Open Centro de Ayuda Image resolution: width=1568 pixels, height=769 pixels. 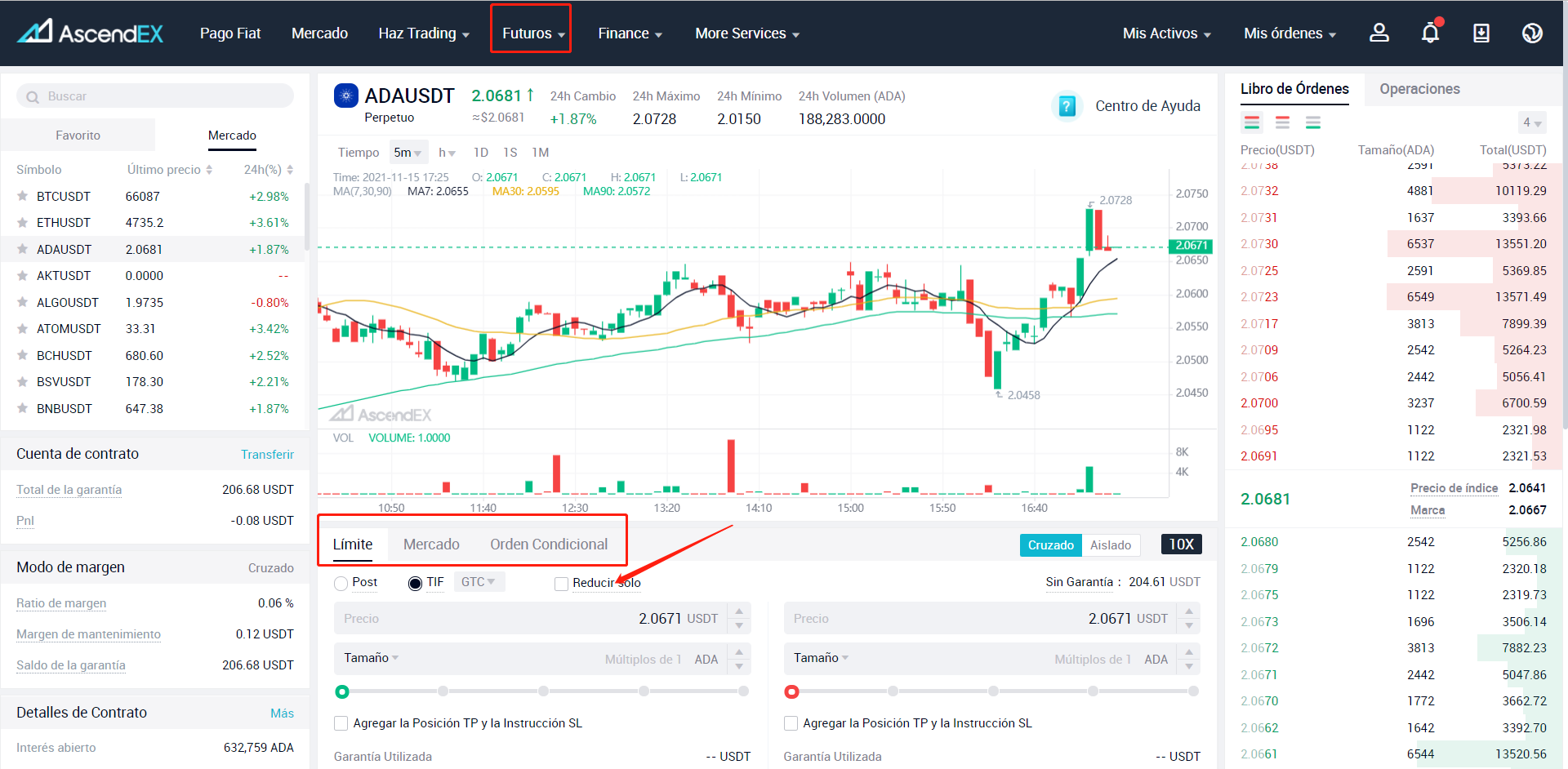pyautogui.click(x=1147, y=106)
